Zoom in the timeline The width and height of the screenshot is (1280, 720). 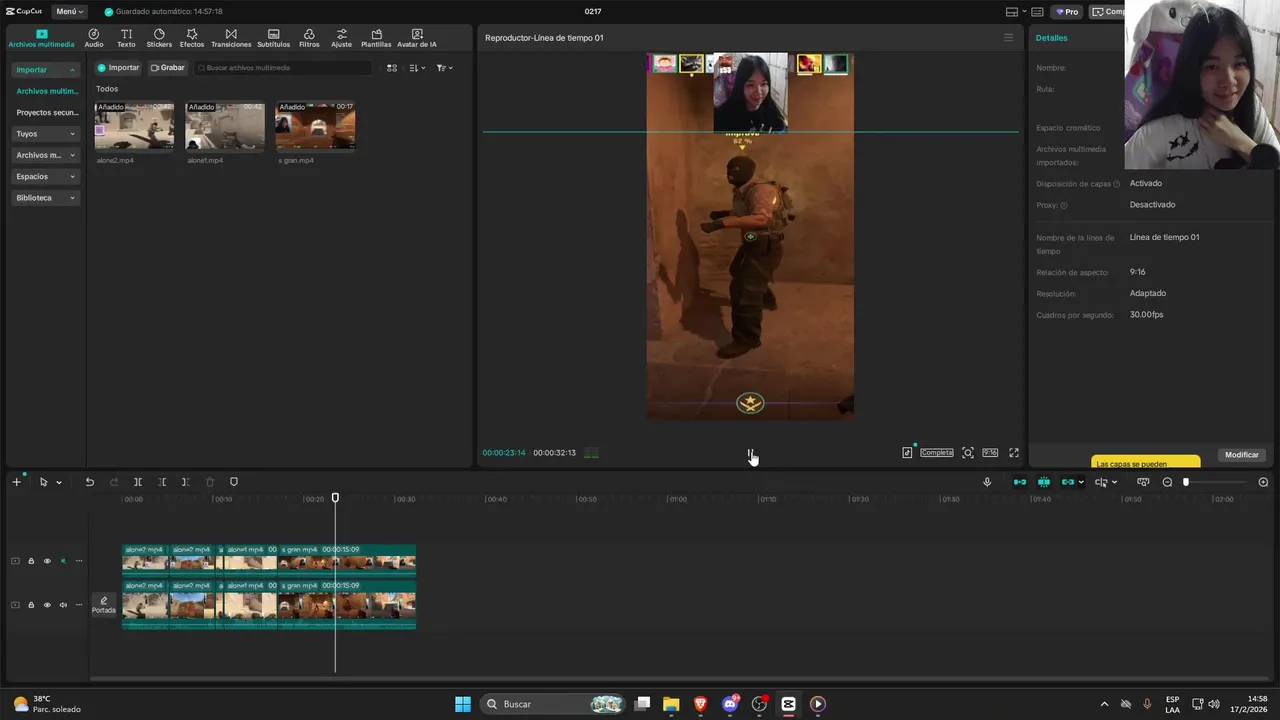1263,482
